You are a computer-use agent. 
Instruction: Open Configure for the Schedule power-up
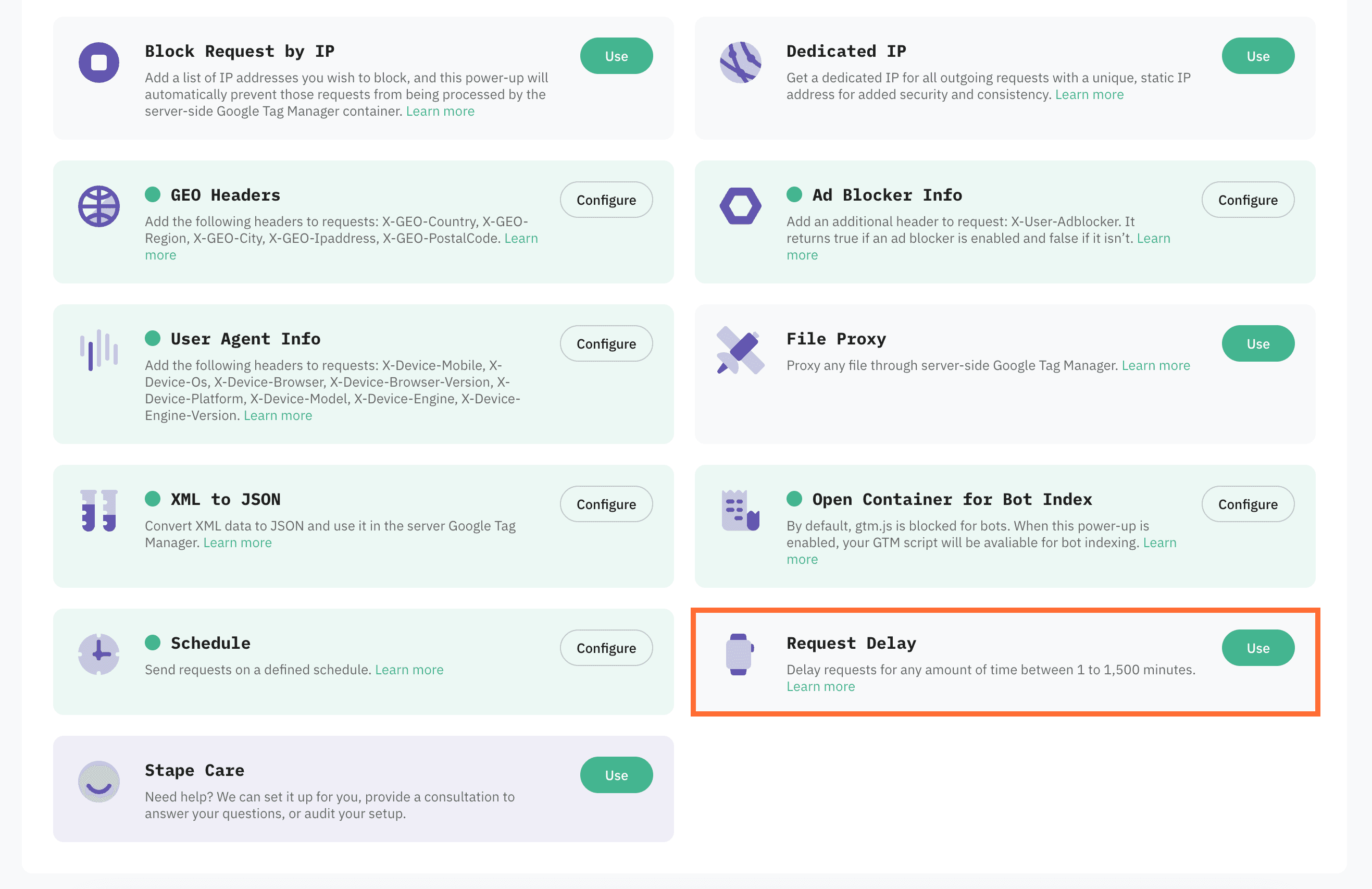[x=606, y=648]
